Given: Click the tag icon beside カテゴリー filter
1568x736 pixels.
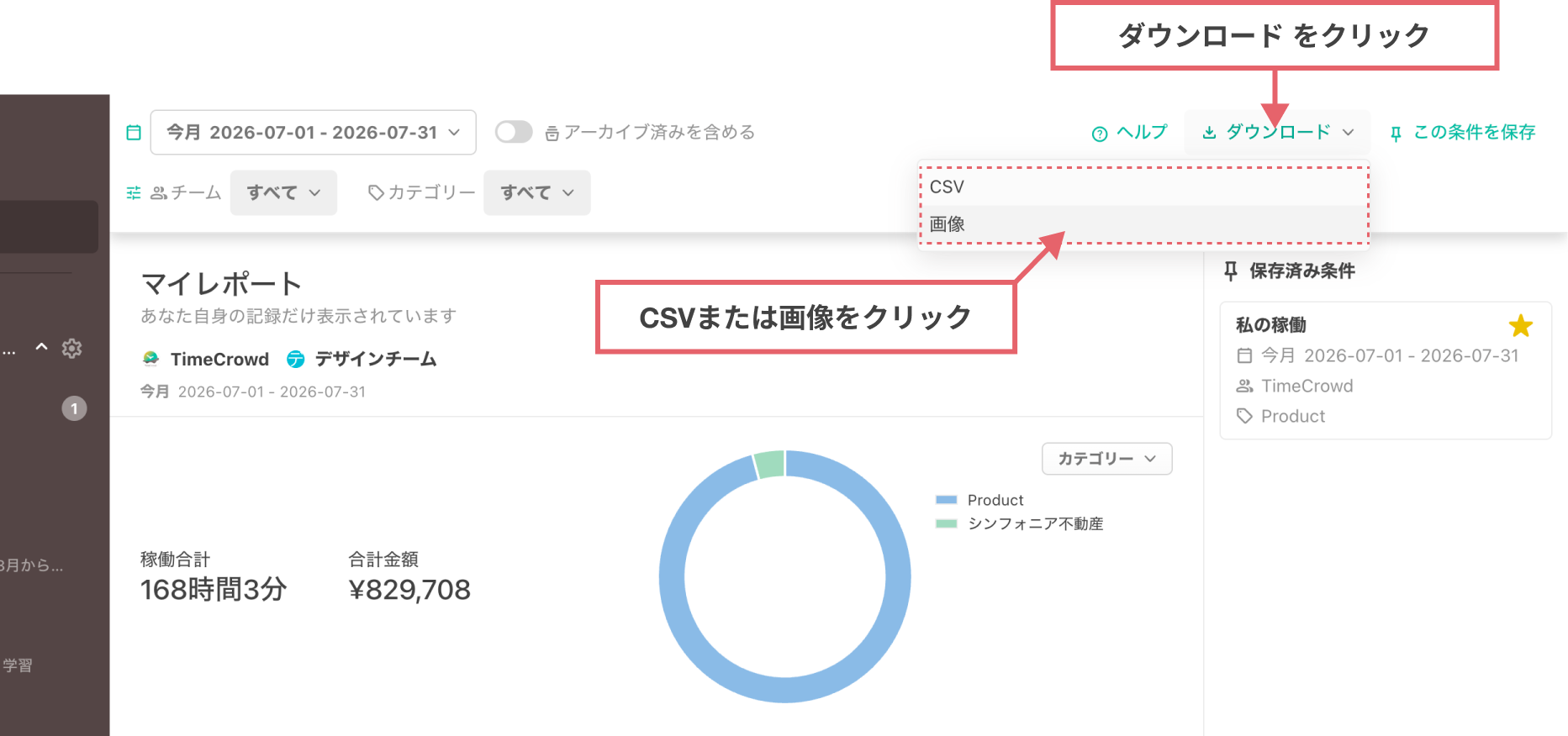Looking at the screenshot, I should pos(377,193).
